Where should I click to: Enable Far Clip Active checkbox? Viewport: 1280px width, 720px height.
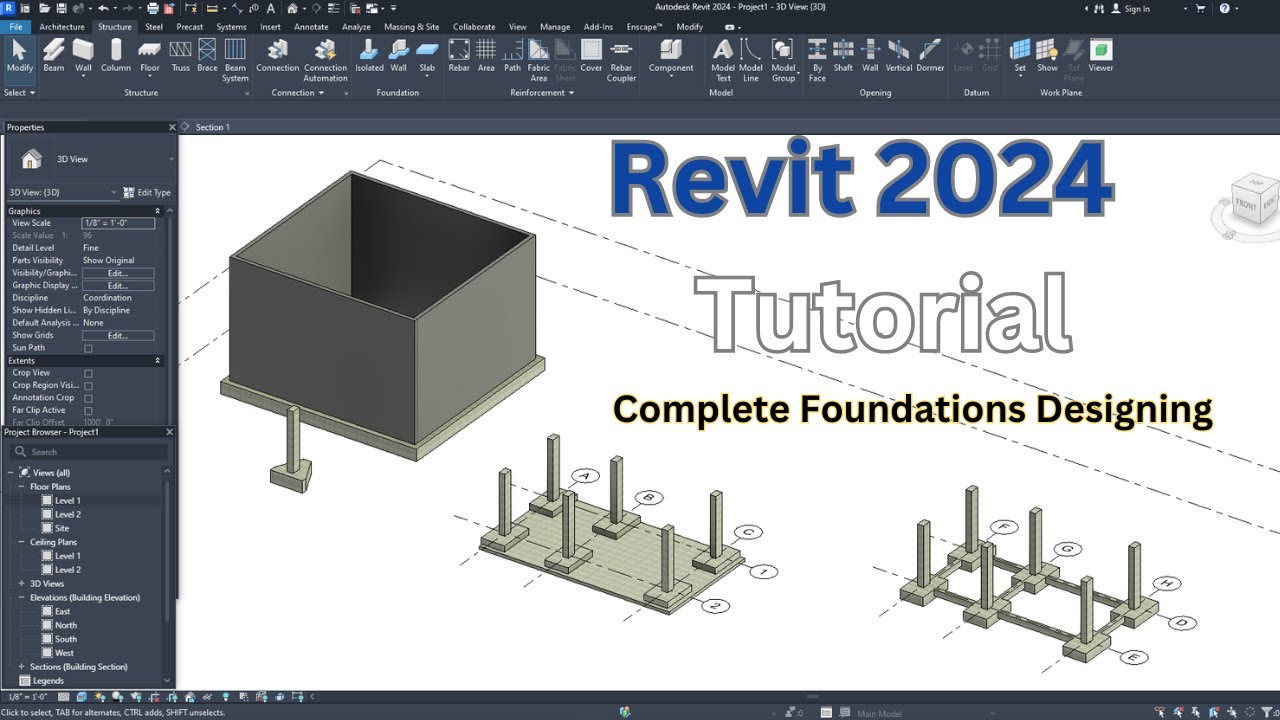point(88,410)
